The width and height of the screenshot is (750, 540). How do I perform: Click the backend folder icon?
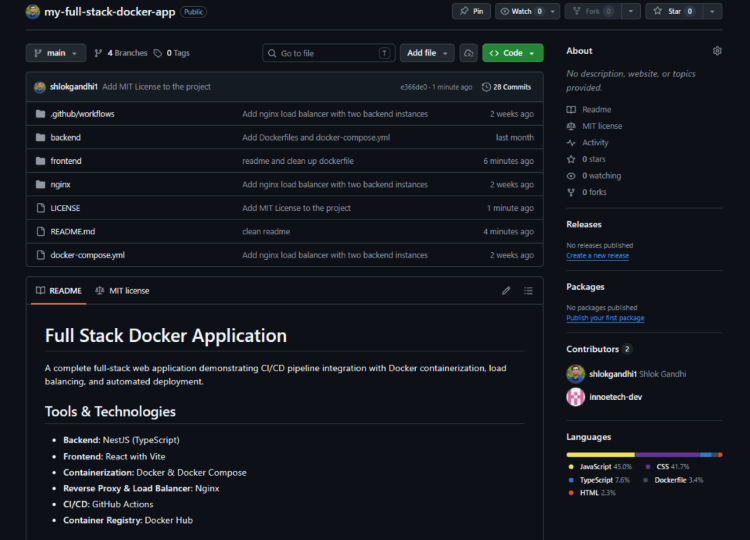(41, 137)
